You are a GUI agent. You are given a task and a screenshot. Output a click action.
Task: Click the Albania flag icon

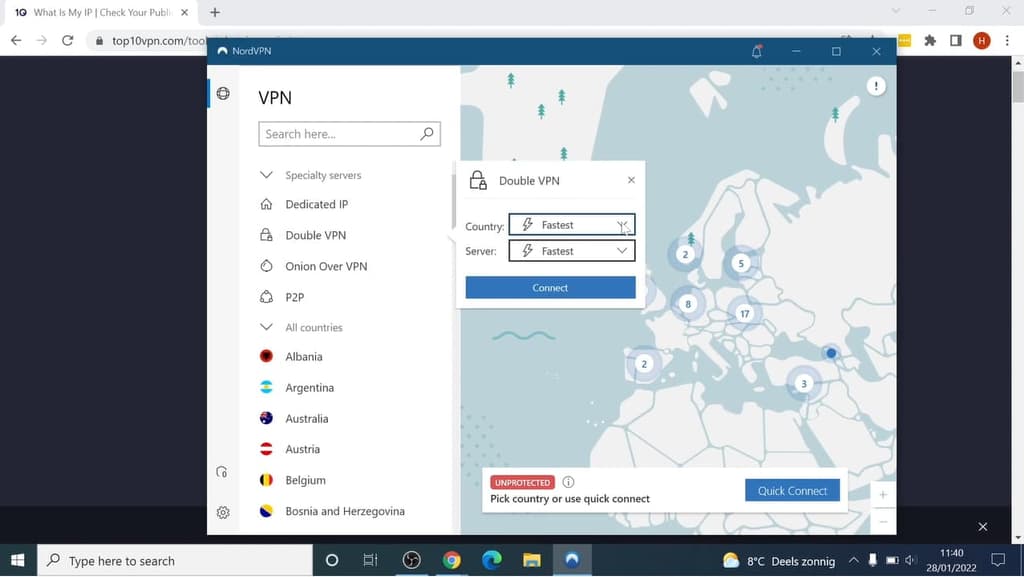click(x=266, y=356)
